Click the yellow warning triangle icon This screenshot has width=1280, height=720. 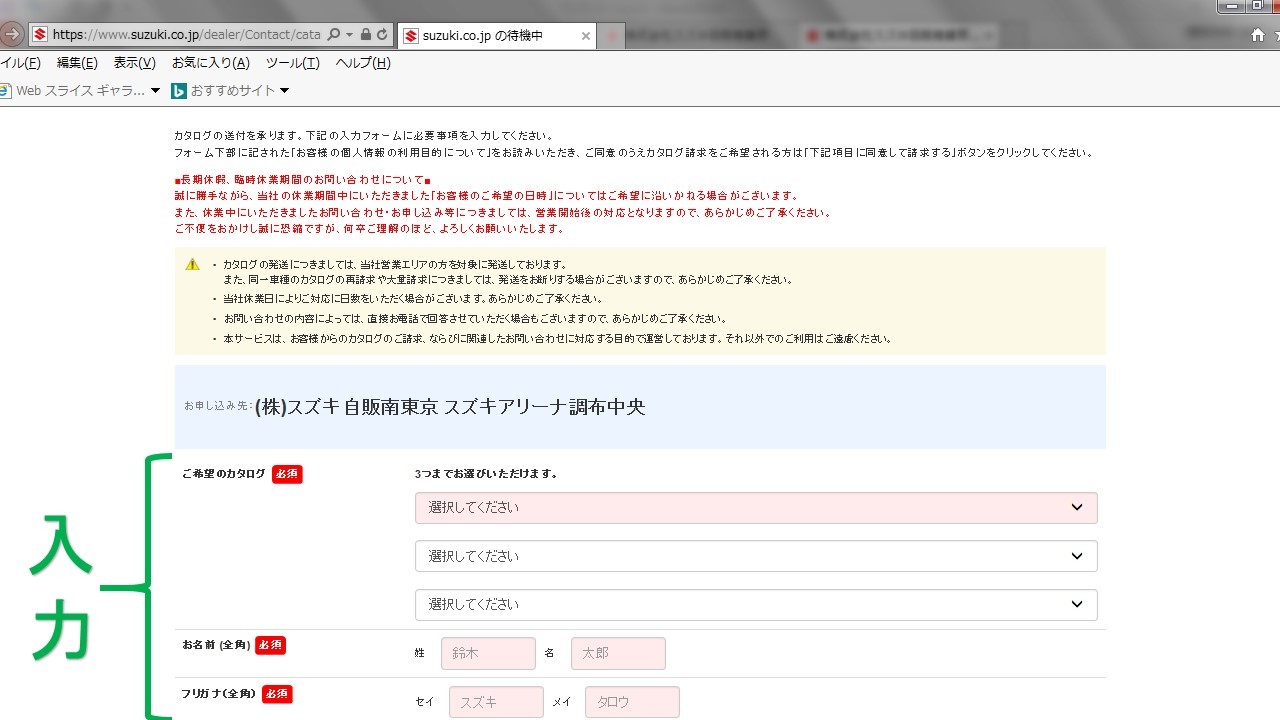pyautogui.click(x=192, y=264)
